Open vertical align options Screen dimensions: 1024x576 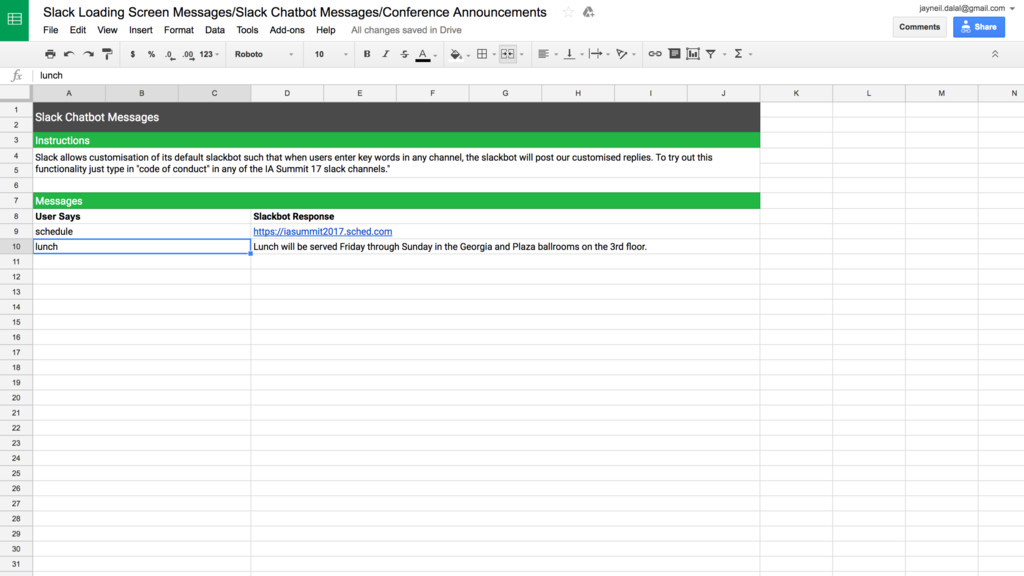pyautogui.click(x=569, y=54)
